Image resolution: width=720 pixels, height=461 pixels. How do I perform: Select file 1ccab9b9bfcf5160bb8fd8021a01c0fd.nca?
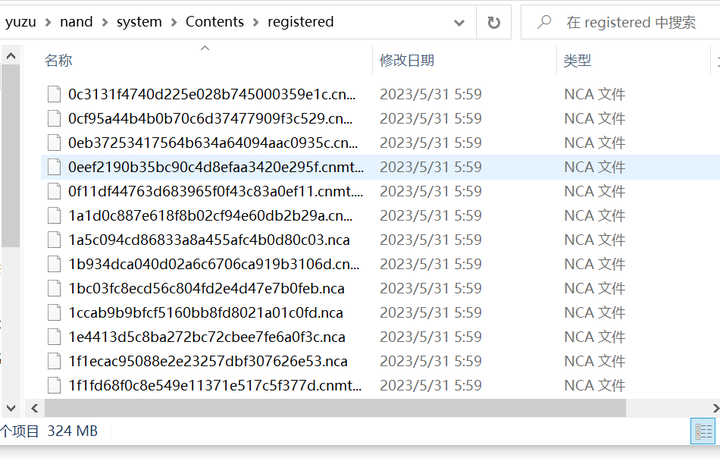pos(206,313)
